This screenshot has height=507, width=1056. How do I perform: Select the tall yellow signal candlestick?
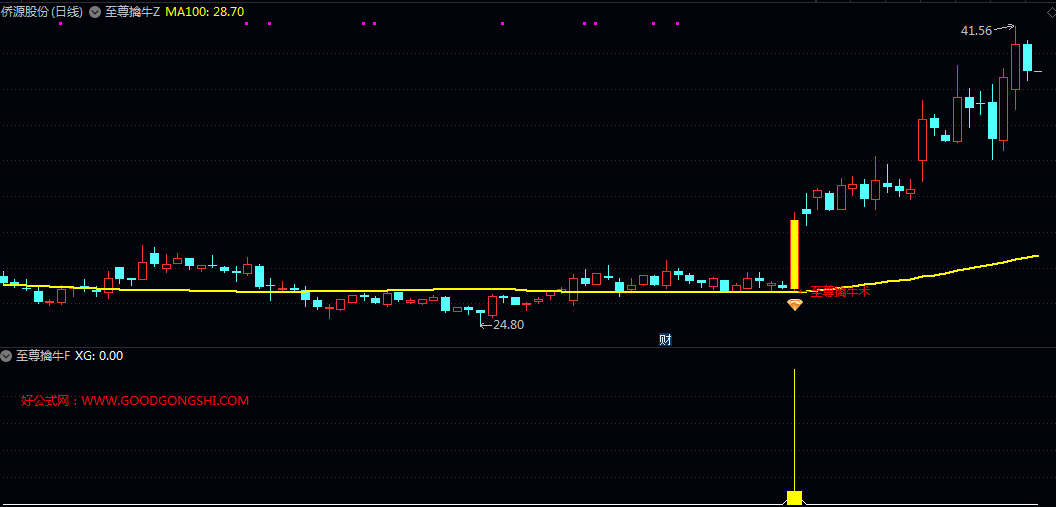[x=795, y=255]
